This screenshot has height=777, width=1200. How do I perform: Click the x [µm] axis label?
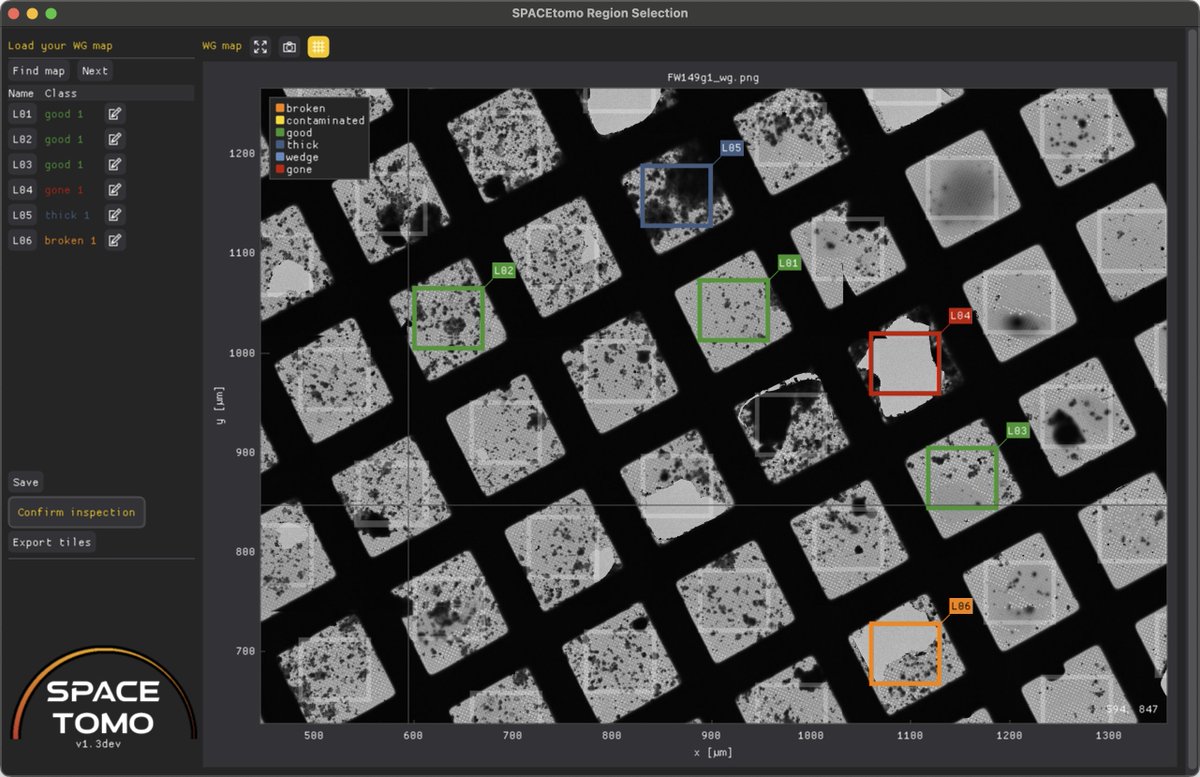[713, 751]
